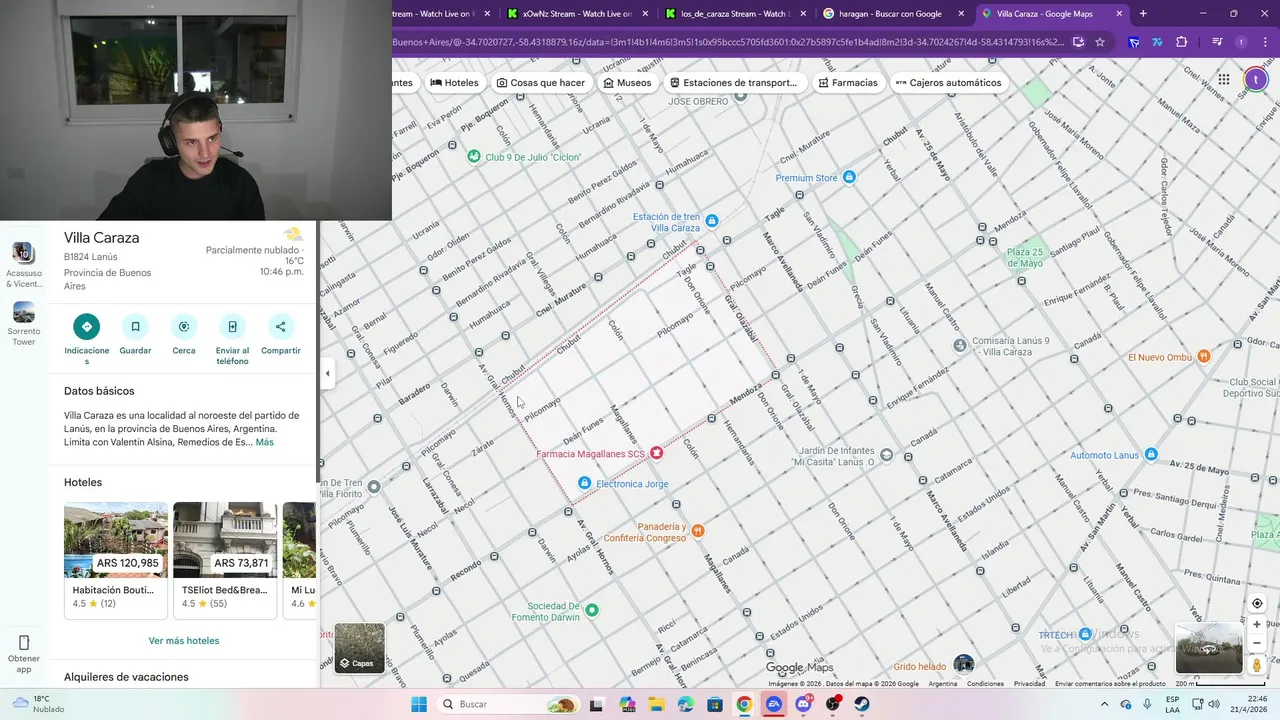Select Electronica Jorge map marker

585,484
